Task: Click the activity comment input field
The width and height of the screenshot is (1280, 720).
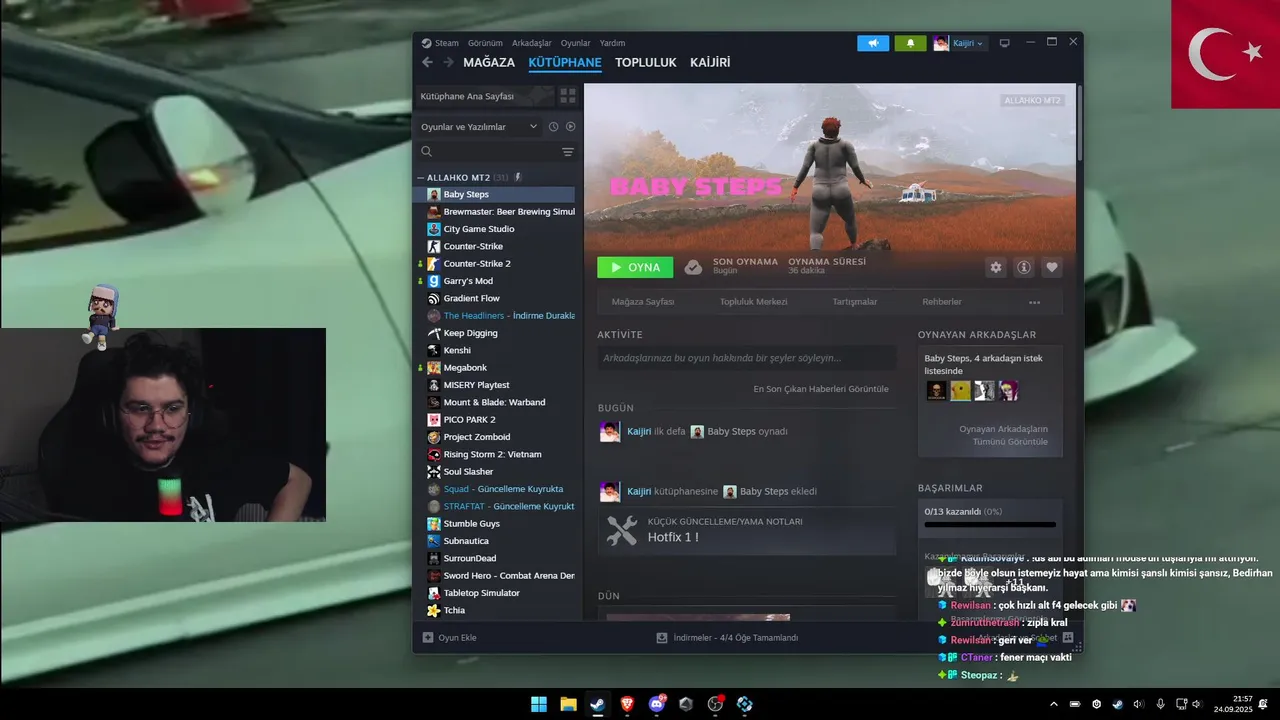Action: click(x=747, y=358)
